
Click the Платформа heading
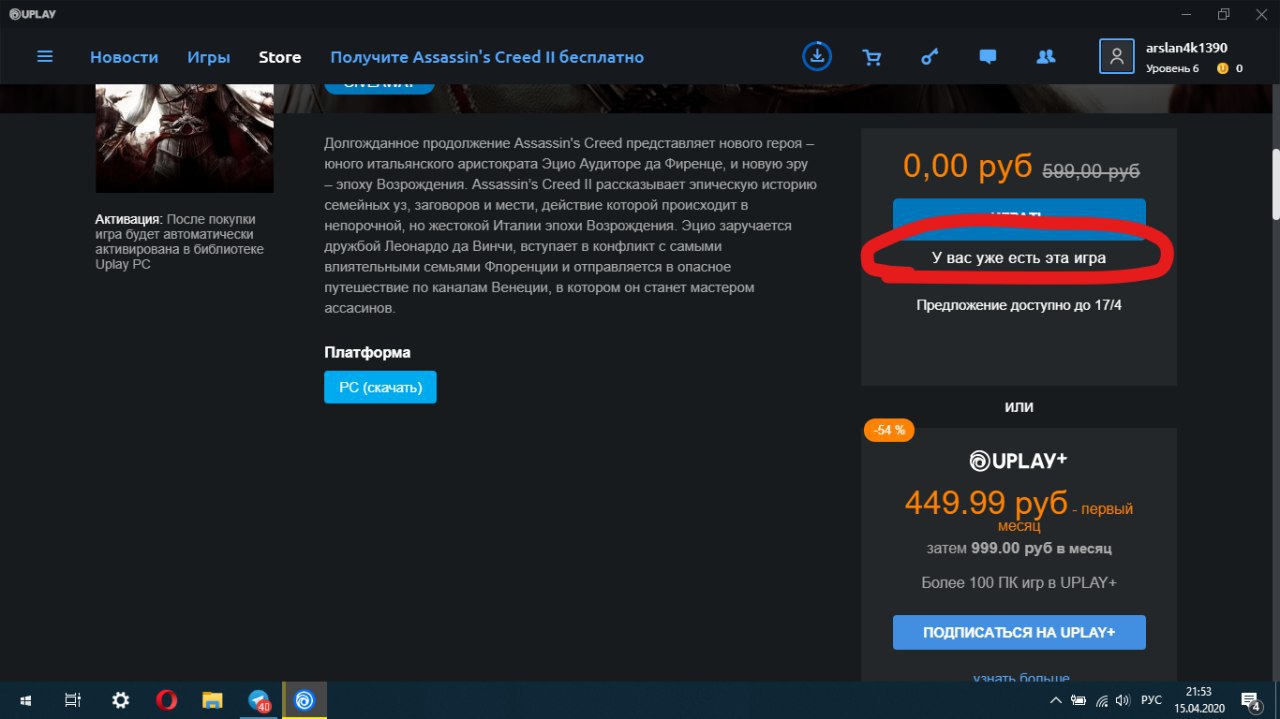coord(367,352)
